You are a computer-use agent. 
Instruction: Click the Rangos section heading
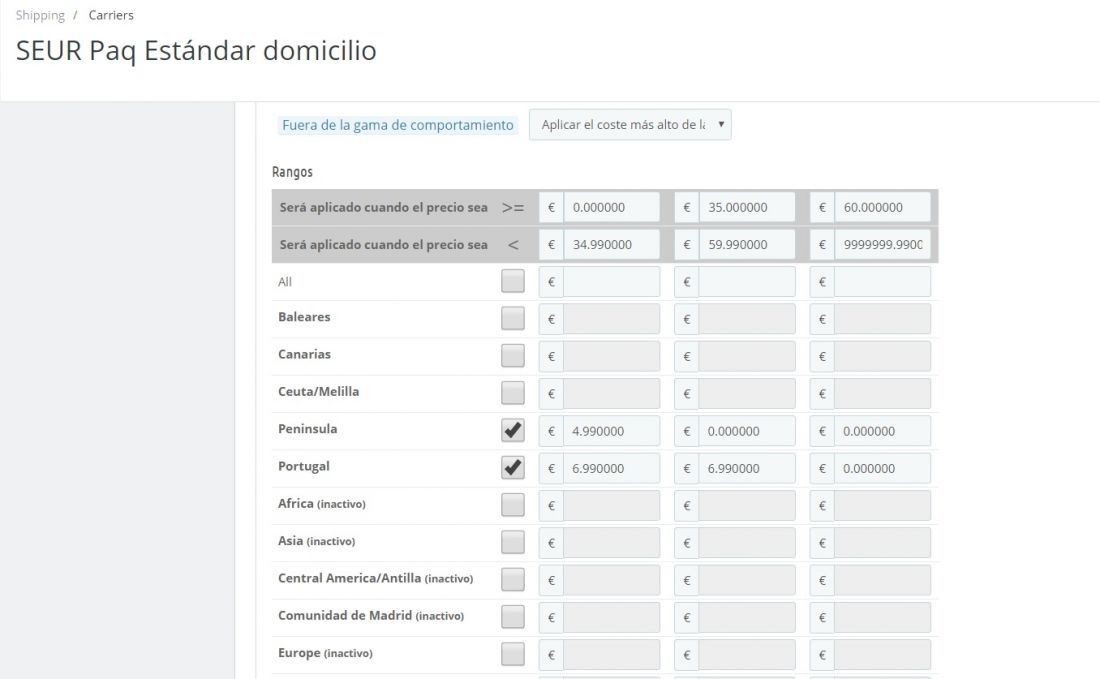coord(292,172)
